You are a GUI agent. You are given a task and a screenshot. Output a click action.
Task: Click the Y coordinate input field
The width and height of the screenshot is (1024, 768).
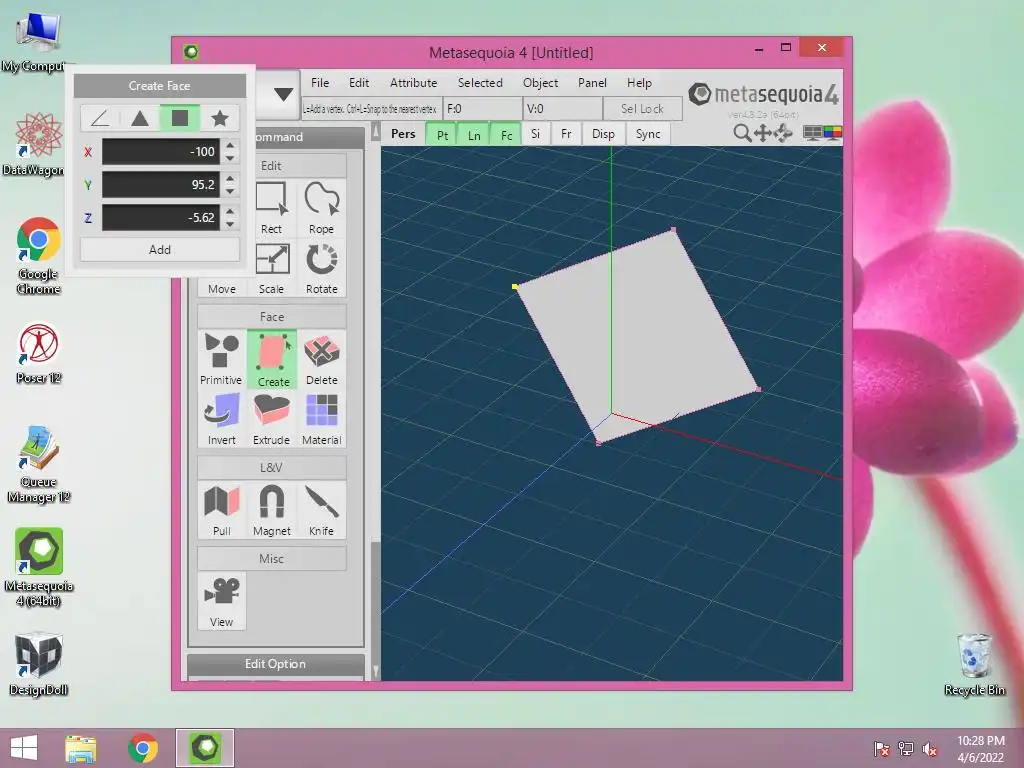point(161,185)
